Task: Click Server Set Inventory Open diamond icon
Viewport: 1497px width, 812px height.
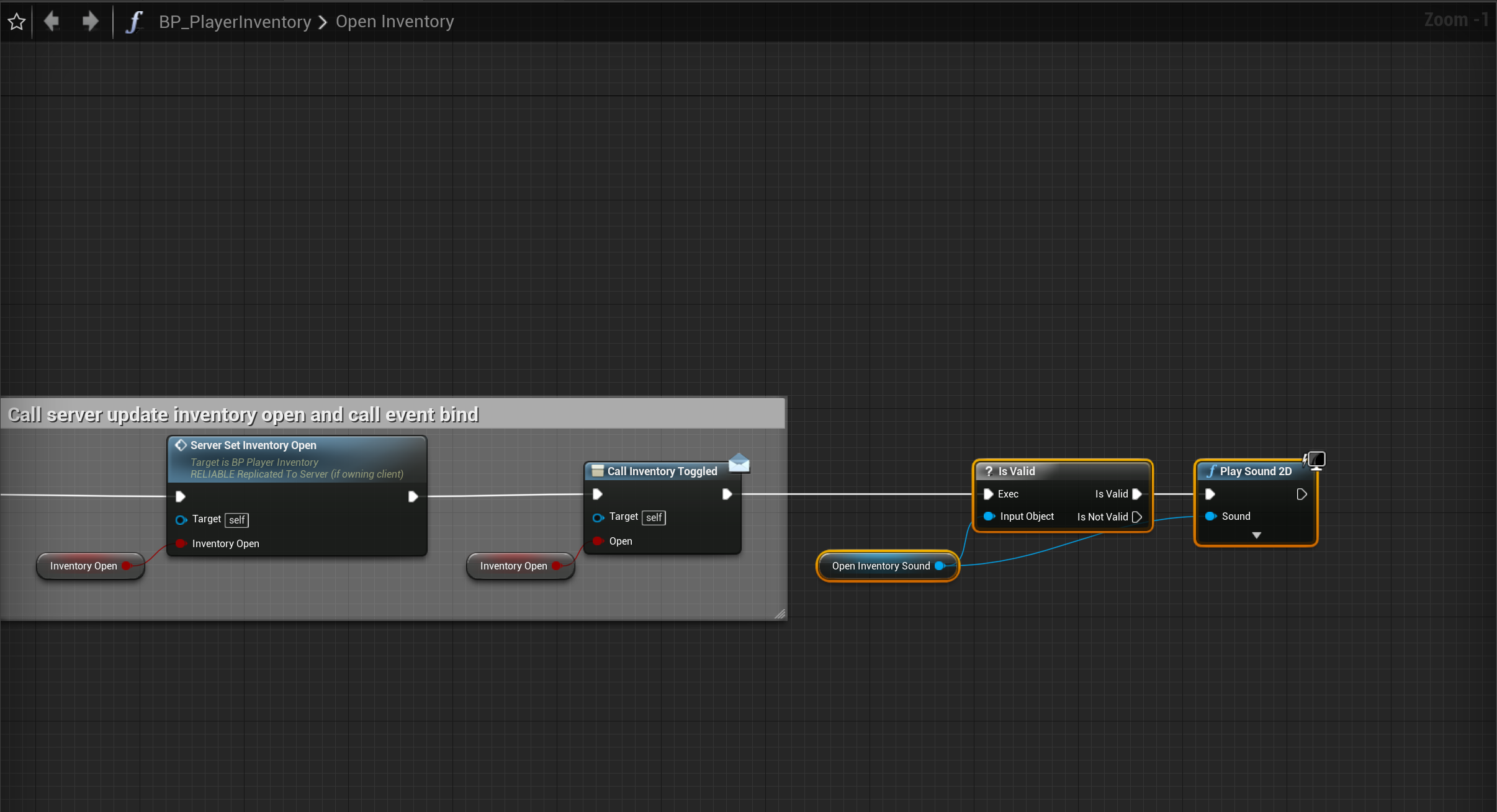Action: tap(181, 445)
